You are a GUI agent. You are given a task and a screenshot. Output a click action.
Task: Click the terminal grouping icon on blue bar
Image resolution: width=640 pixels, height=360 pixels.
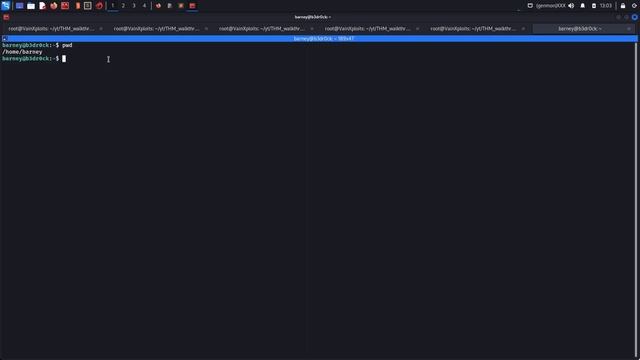coord(5,38)
